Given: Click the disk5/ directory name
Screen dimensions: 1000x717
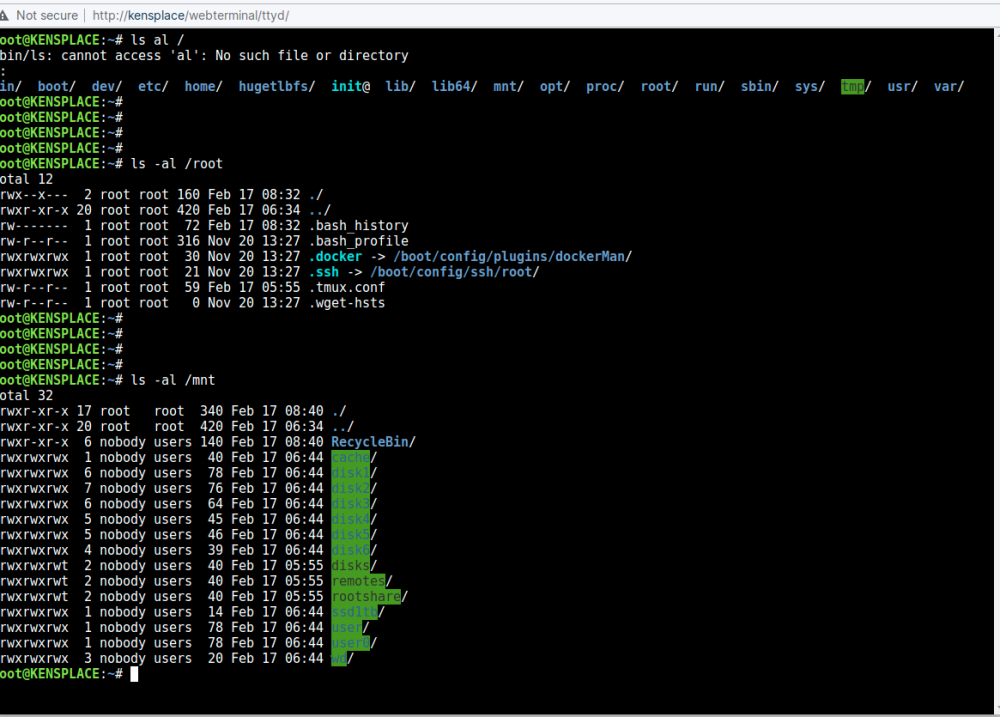Looking at the screenshot, I should 355,535.
